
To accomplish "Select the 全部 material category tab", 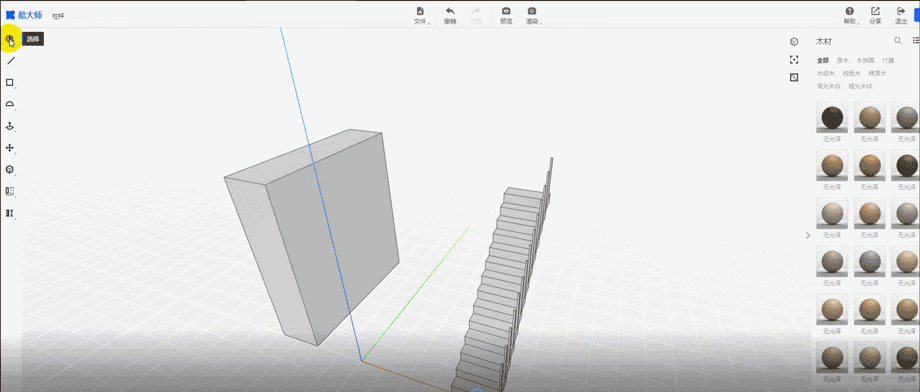I will (x=823, y=60).
